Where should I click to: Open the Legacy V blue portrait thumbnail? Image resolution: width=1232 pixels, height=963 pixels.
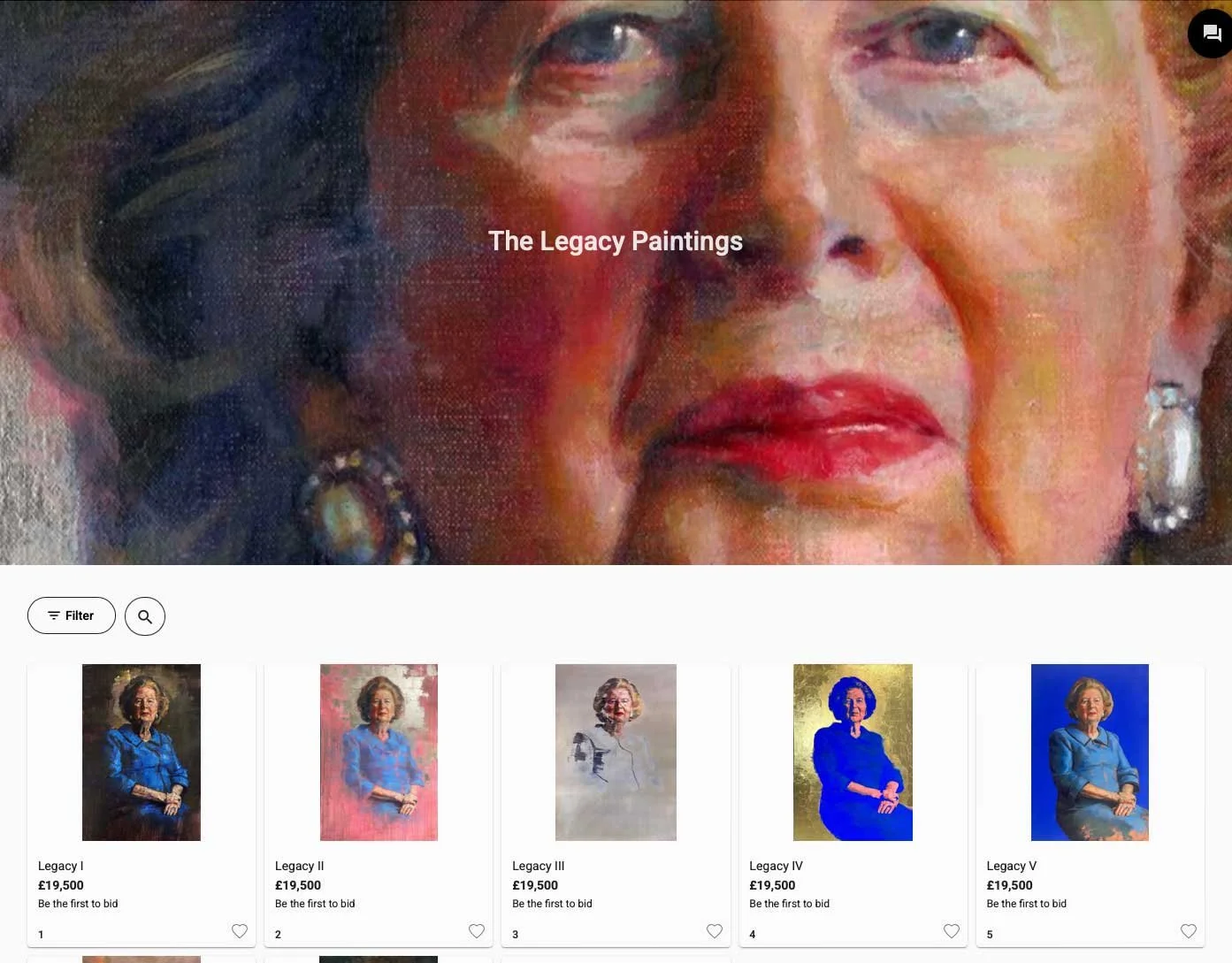pyautogui.click(x=1090, y=753)
